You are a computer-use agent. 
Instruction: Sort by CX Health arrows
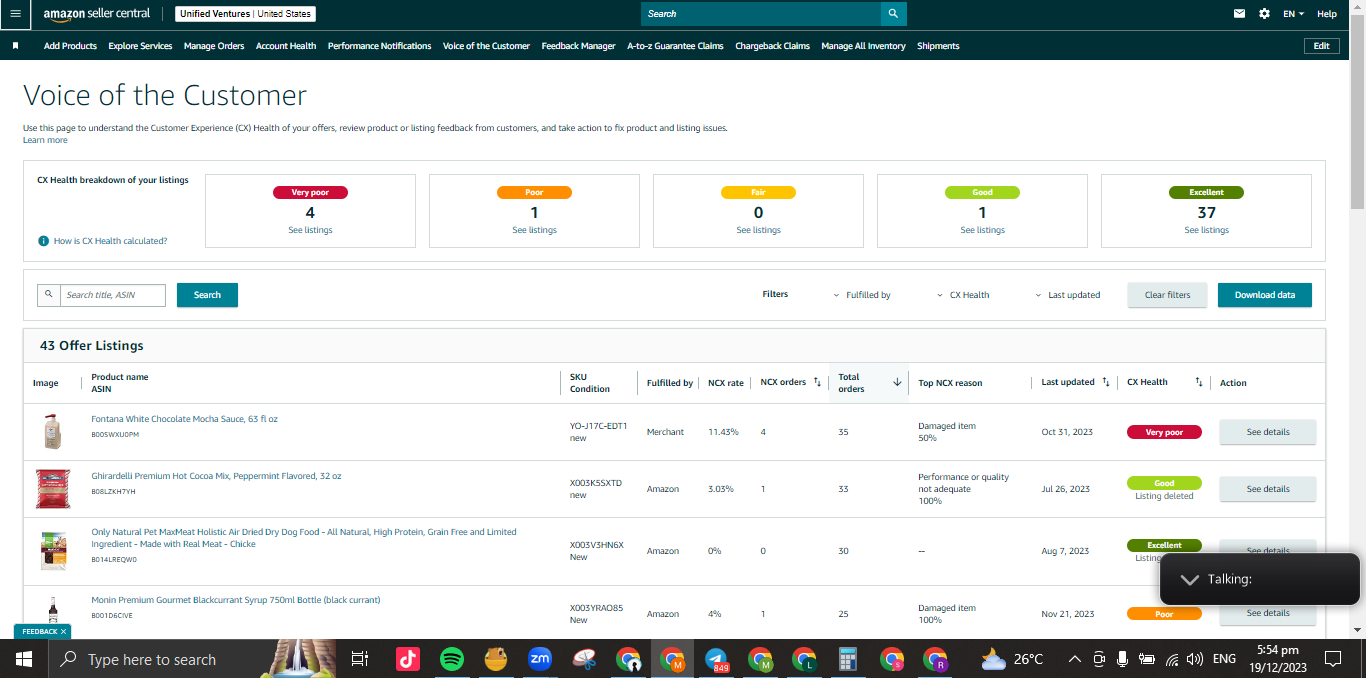[x=1198, y=382]
